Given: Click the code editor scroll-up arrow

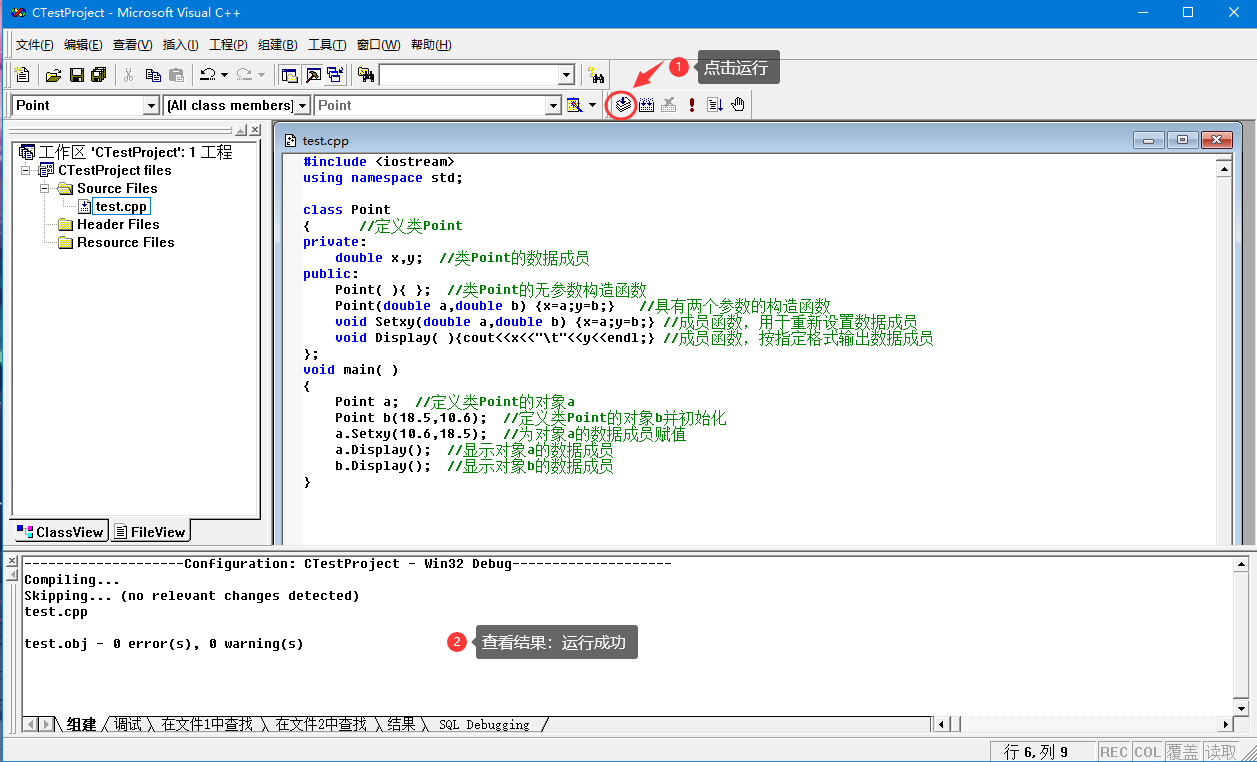Looking at the screenshot, I should click(x=1224, y=169).
